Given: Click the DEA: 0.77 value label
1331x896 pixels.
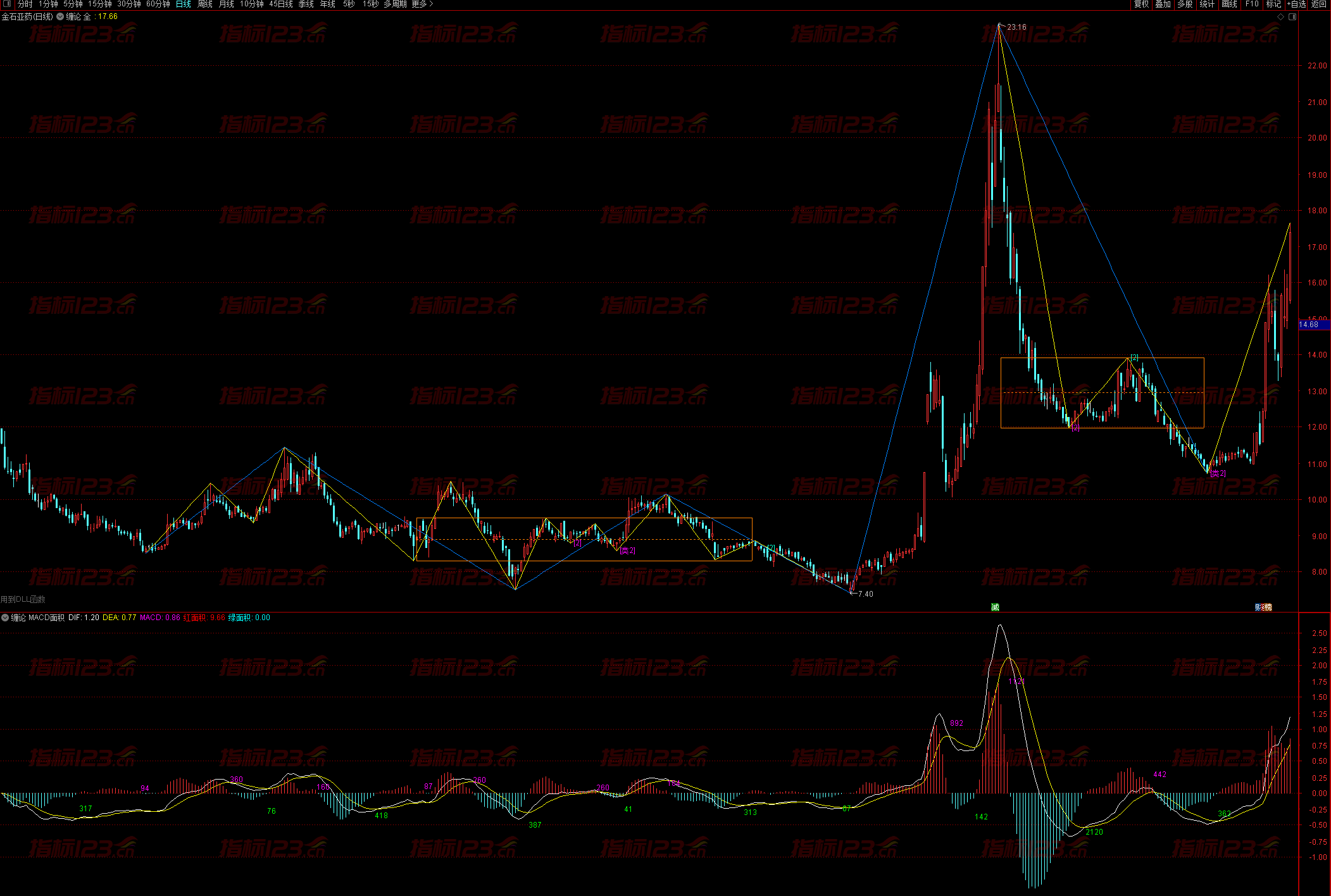Looking at the screenshot, I should tap(120, 618).
